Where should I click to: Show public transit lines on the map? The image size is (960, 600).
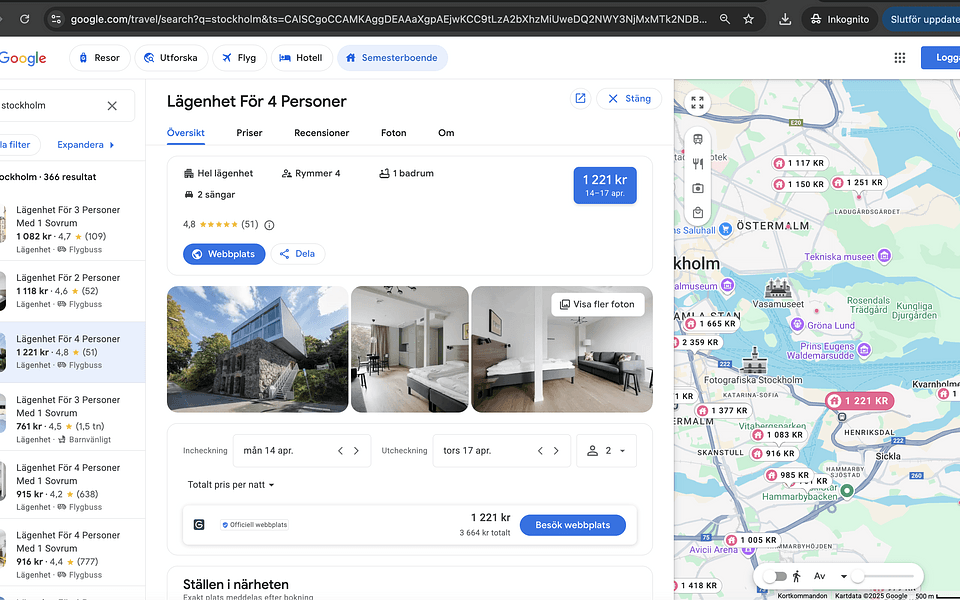click(x=697, y=140)
